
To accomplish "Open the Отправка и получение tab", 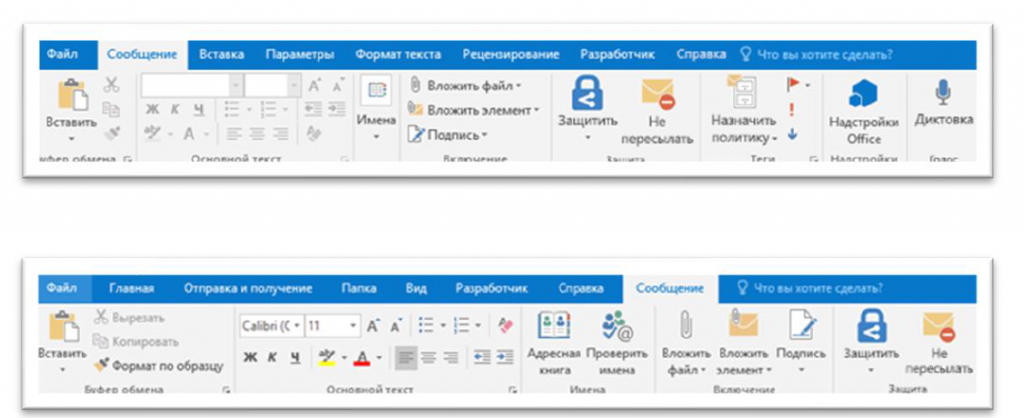I will point(247,288).
